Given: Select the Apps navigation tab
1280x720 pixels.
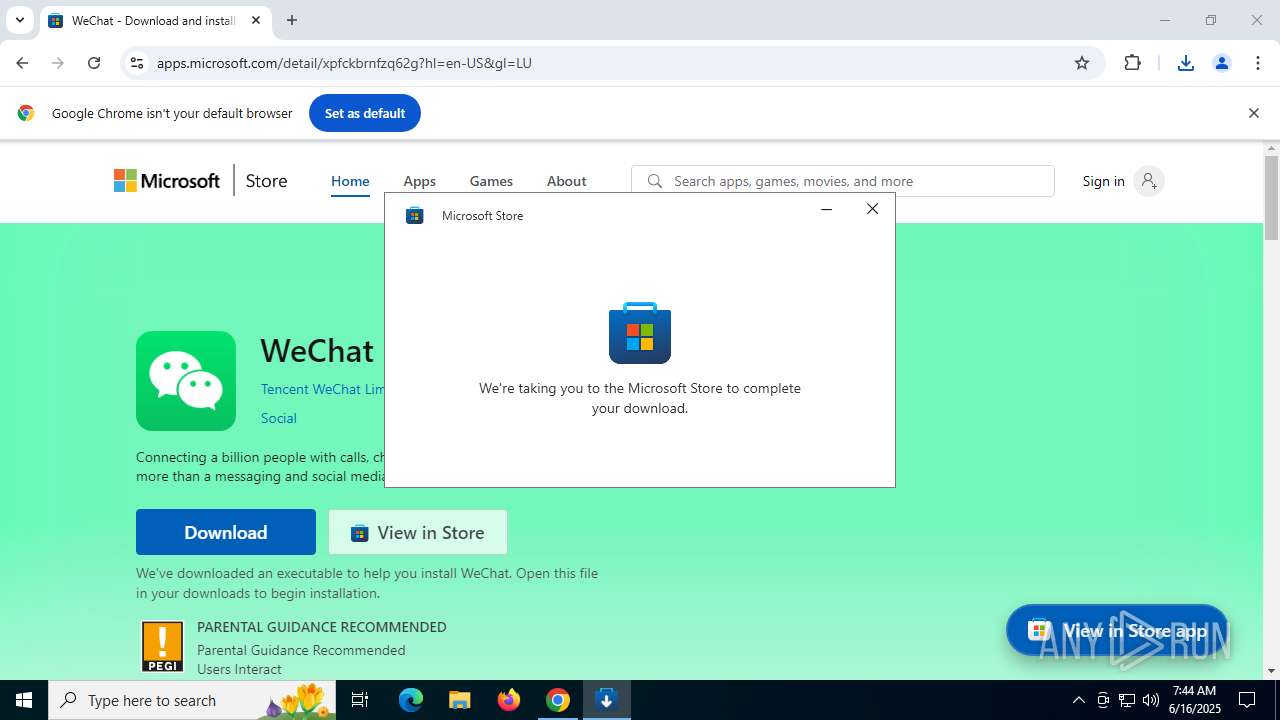Looking at the screenshot, I should click(420, 181).
